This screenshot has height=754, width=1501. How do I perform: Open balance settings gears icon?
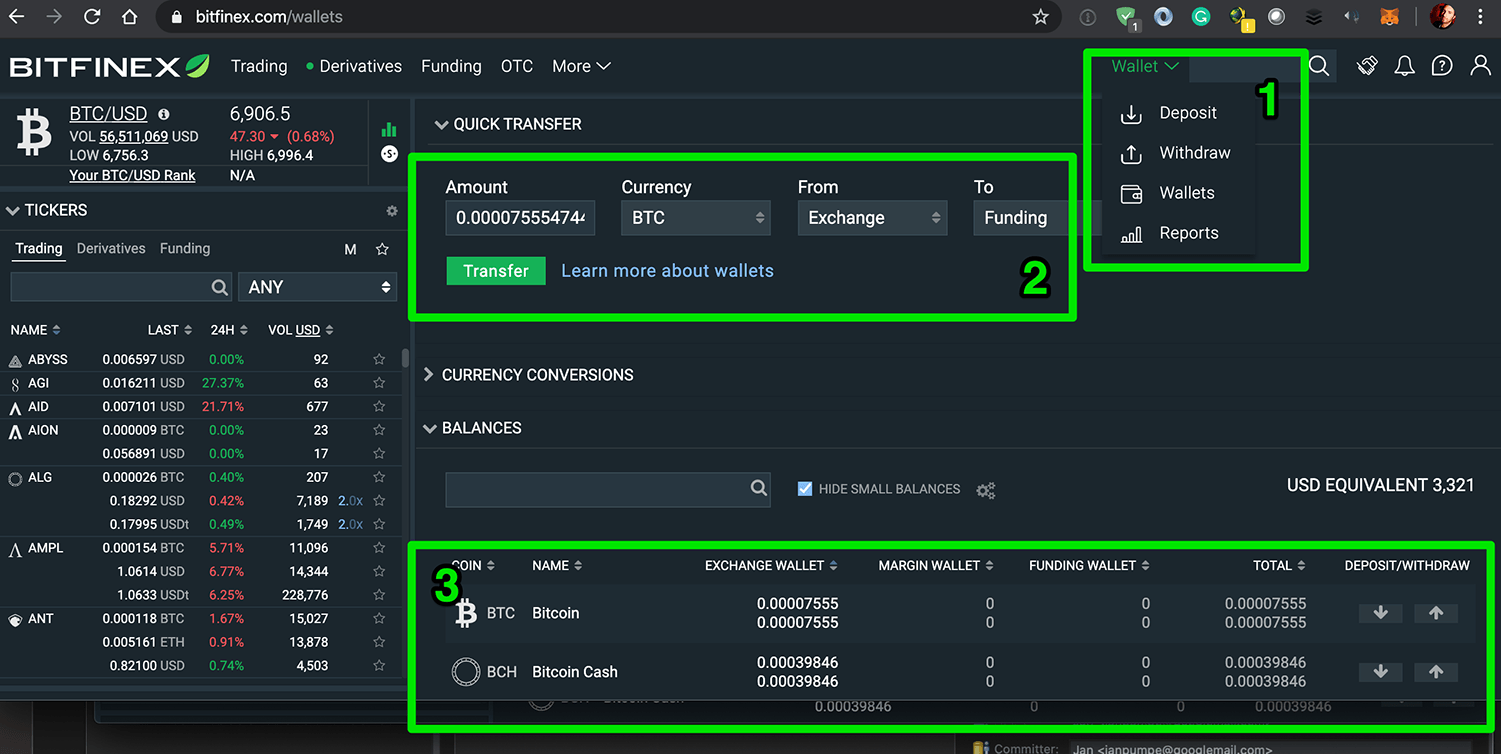986,490
